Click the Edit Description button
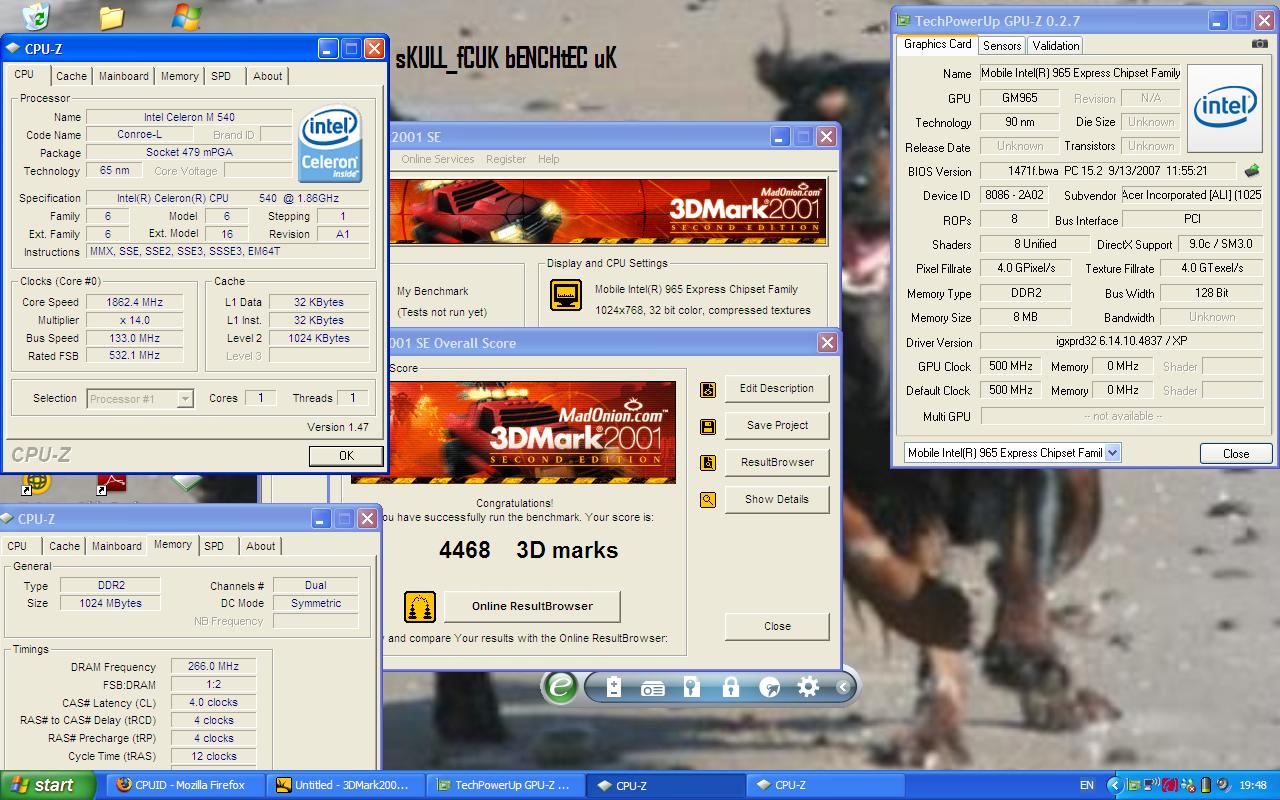This screenshot has width=1280, height=800. coord(777,389)
